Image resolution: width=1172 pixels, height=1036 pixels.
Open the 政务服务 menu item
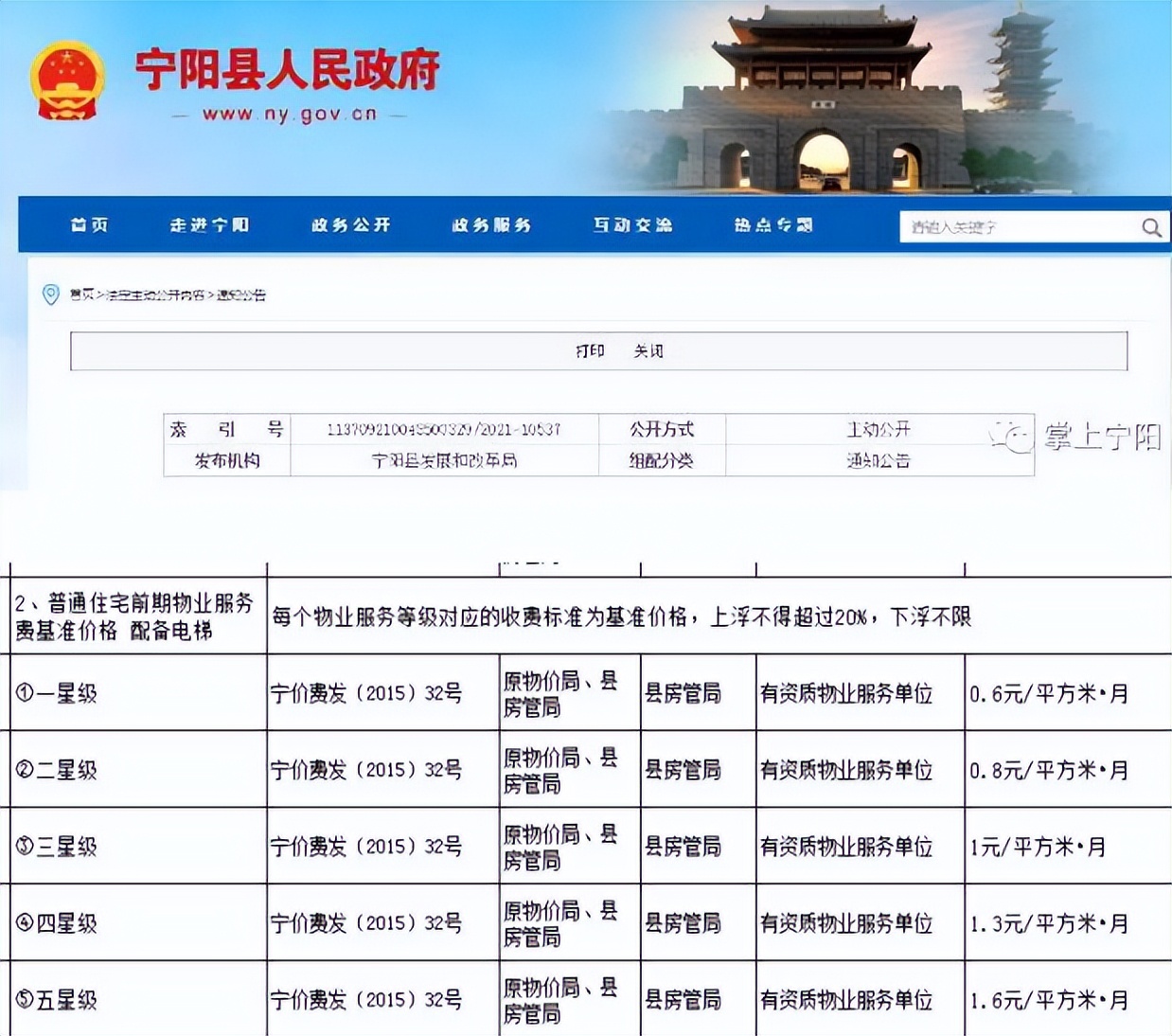pyautogui.click(x=489, y=225)
